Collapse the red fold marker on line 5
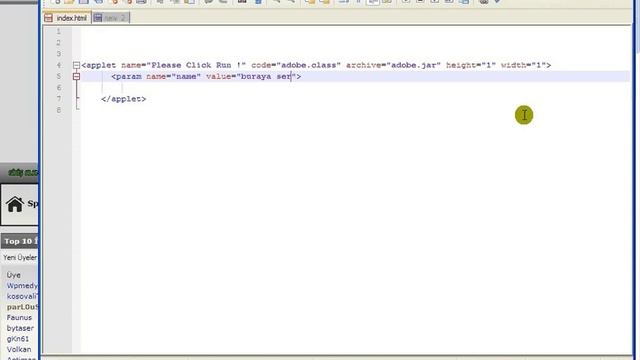 [x=76, y=76]
